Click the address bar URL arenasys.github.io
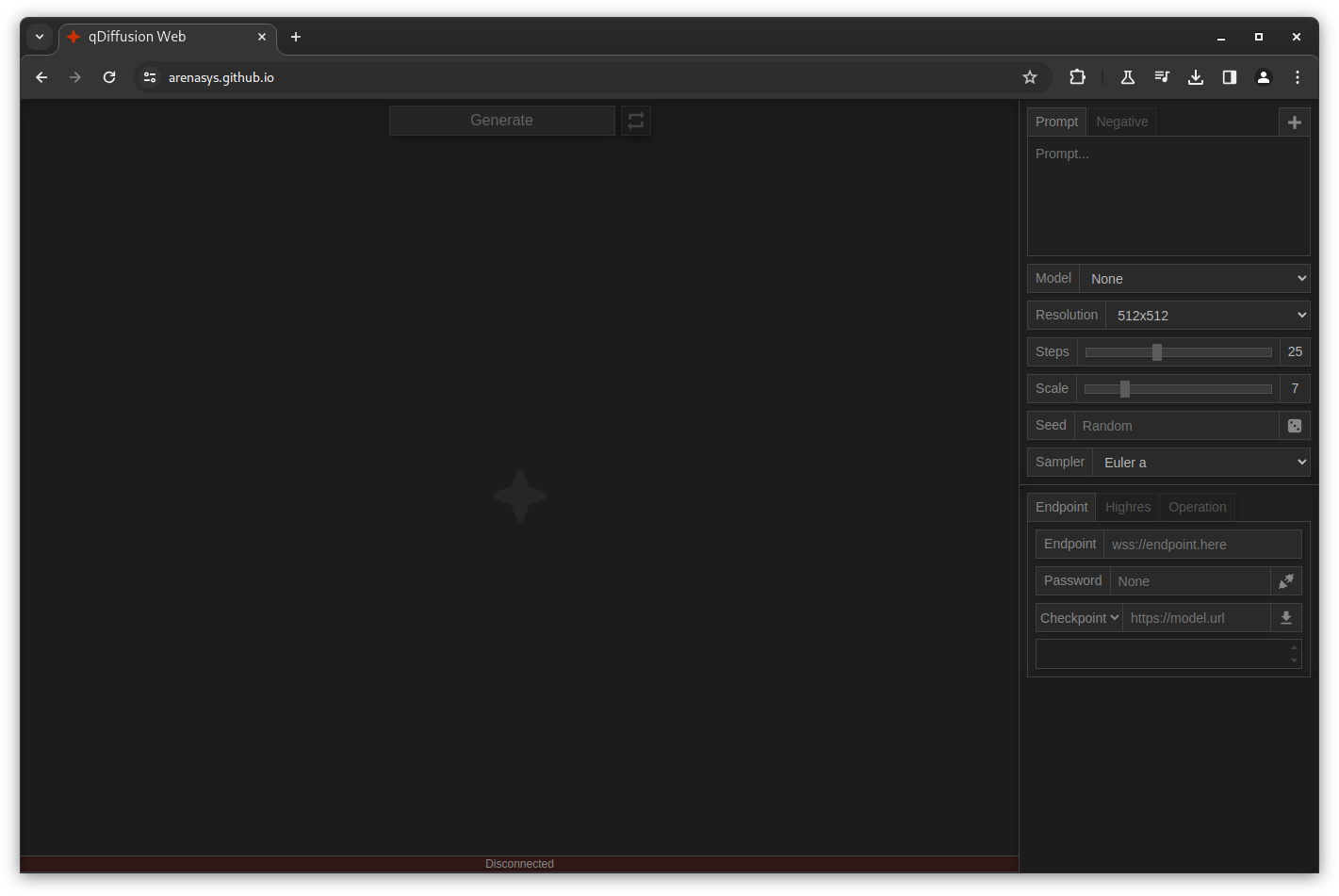 (221, 77)
